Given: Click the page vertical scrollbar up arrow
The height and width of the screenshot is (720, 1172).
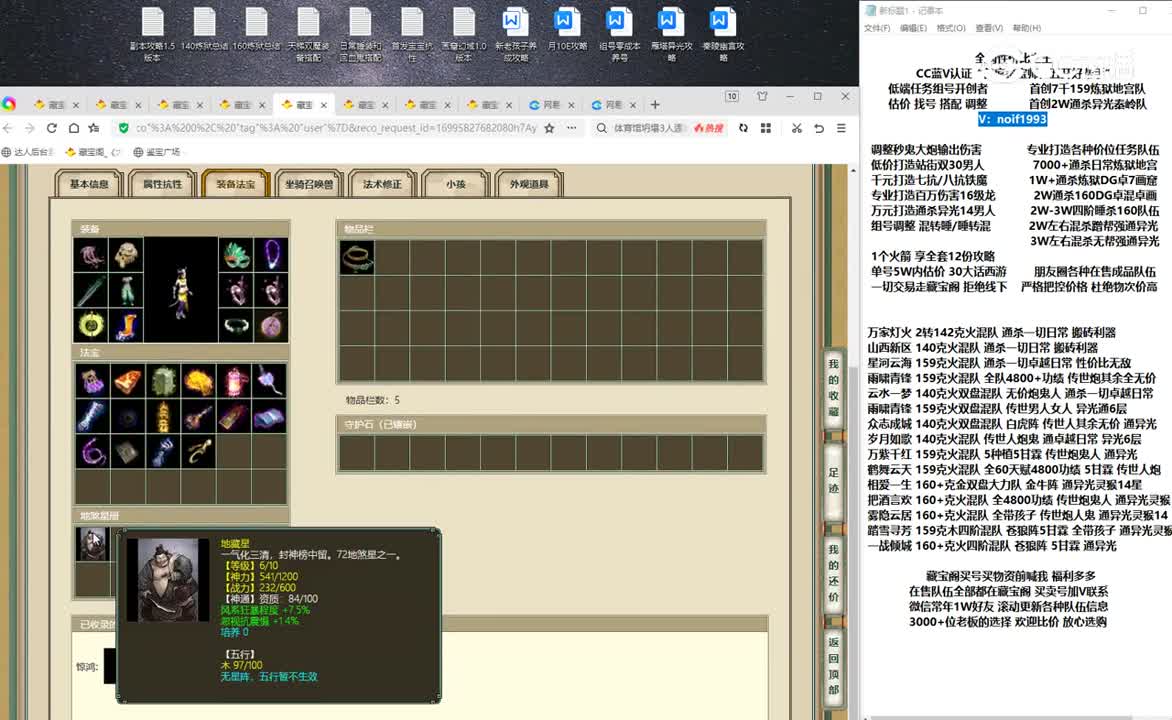Looking at the screenshot, I should (x=853, y=170).
